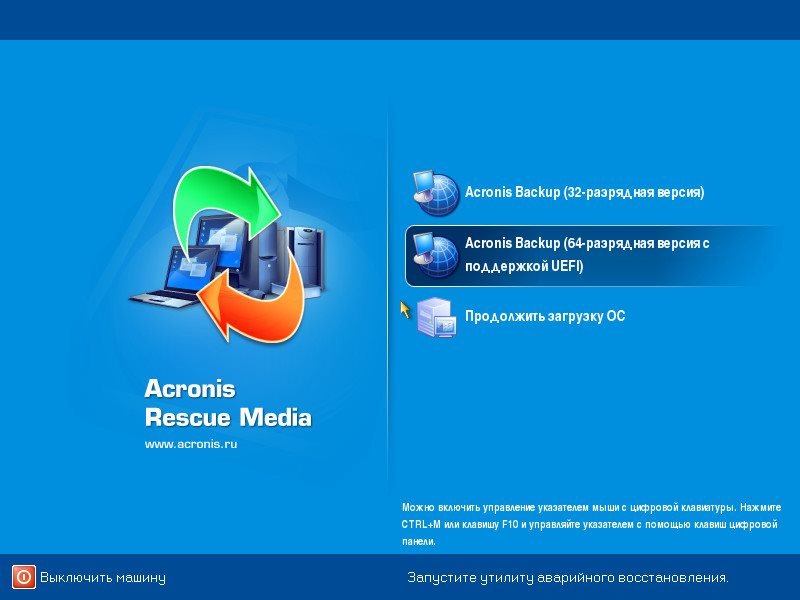Click the status text Запустите утилиту аварийного восстановления

568,578
